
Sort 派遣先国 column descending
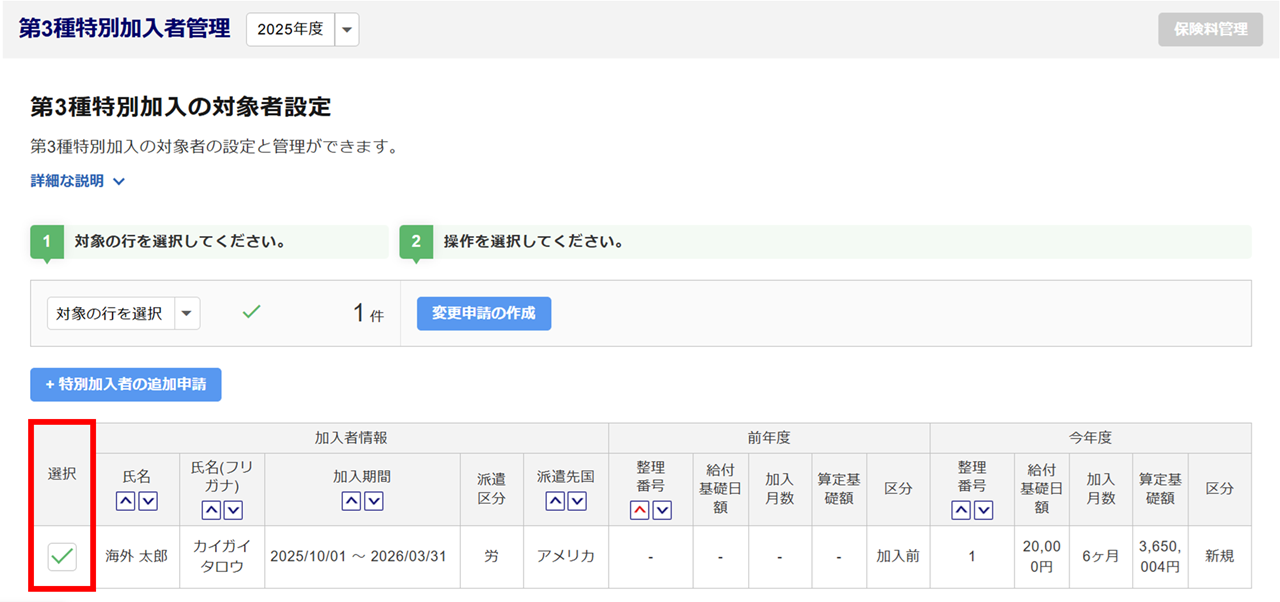pos(577,502)
